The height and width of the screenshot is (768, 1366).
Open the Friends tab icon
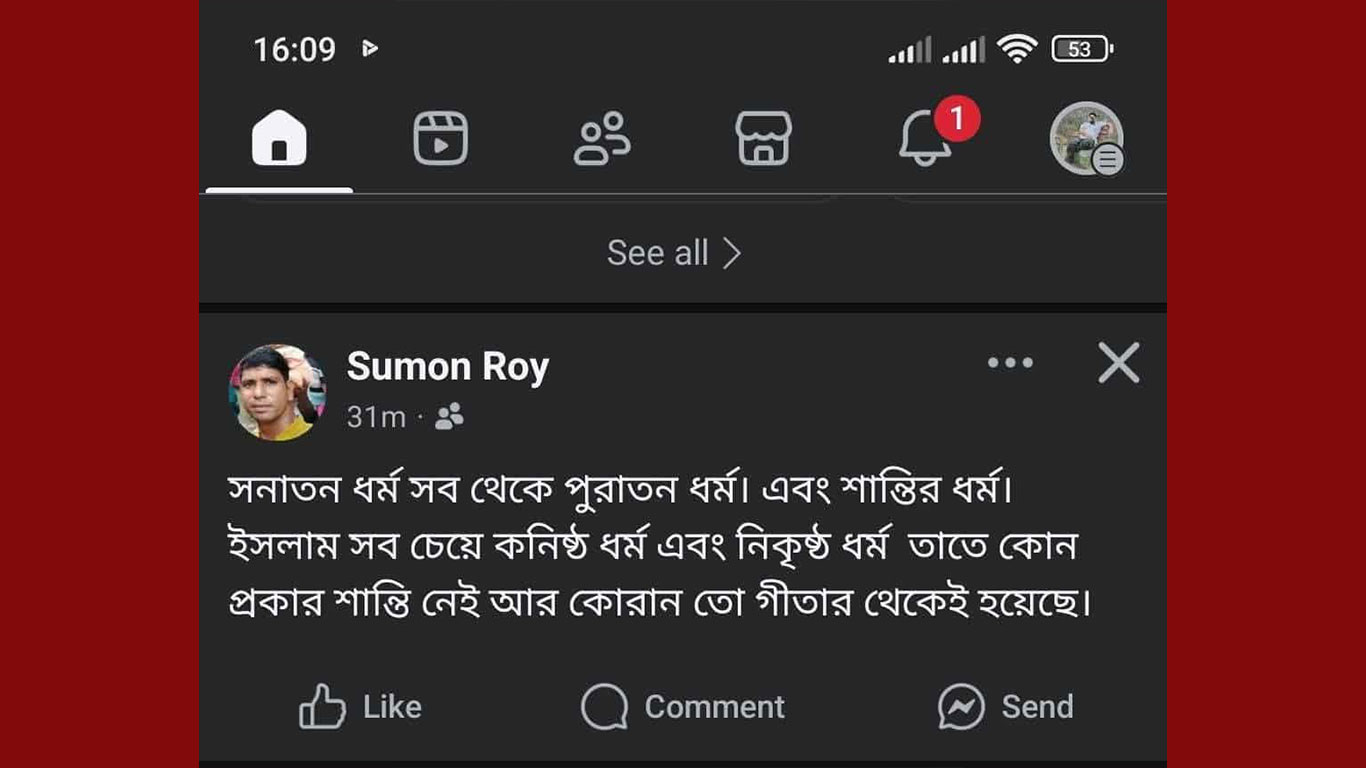[x=602, y=138]
